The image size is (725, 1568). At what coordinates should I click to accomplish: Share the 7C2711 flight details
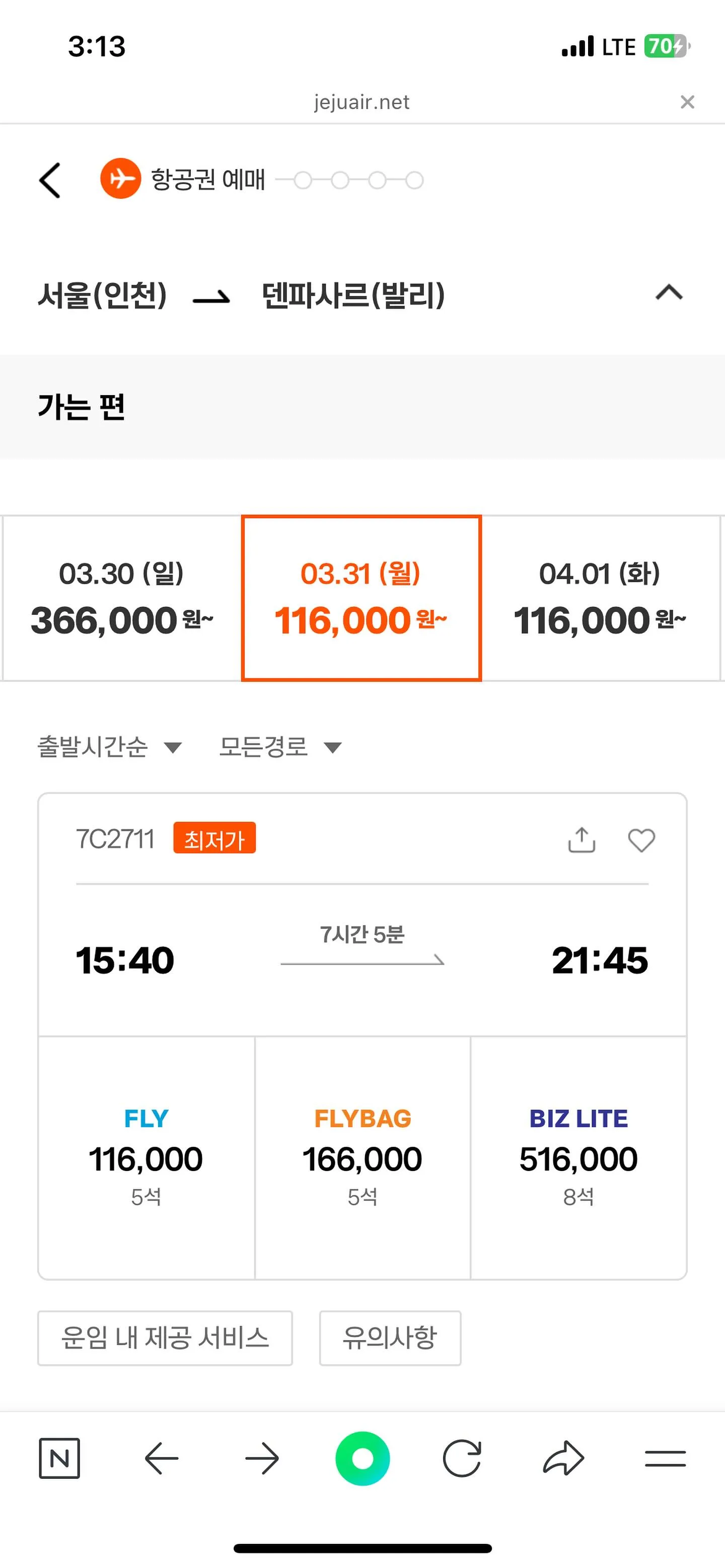(x=581, y=839)
